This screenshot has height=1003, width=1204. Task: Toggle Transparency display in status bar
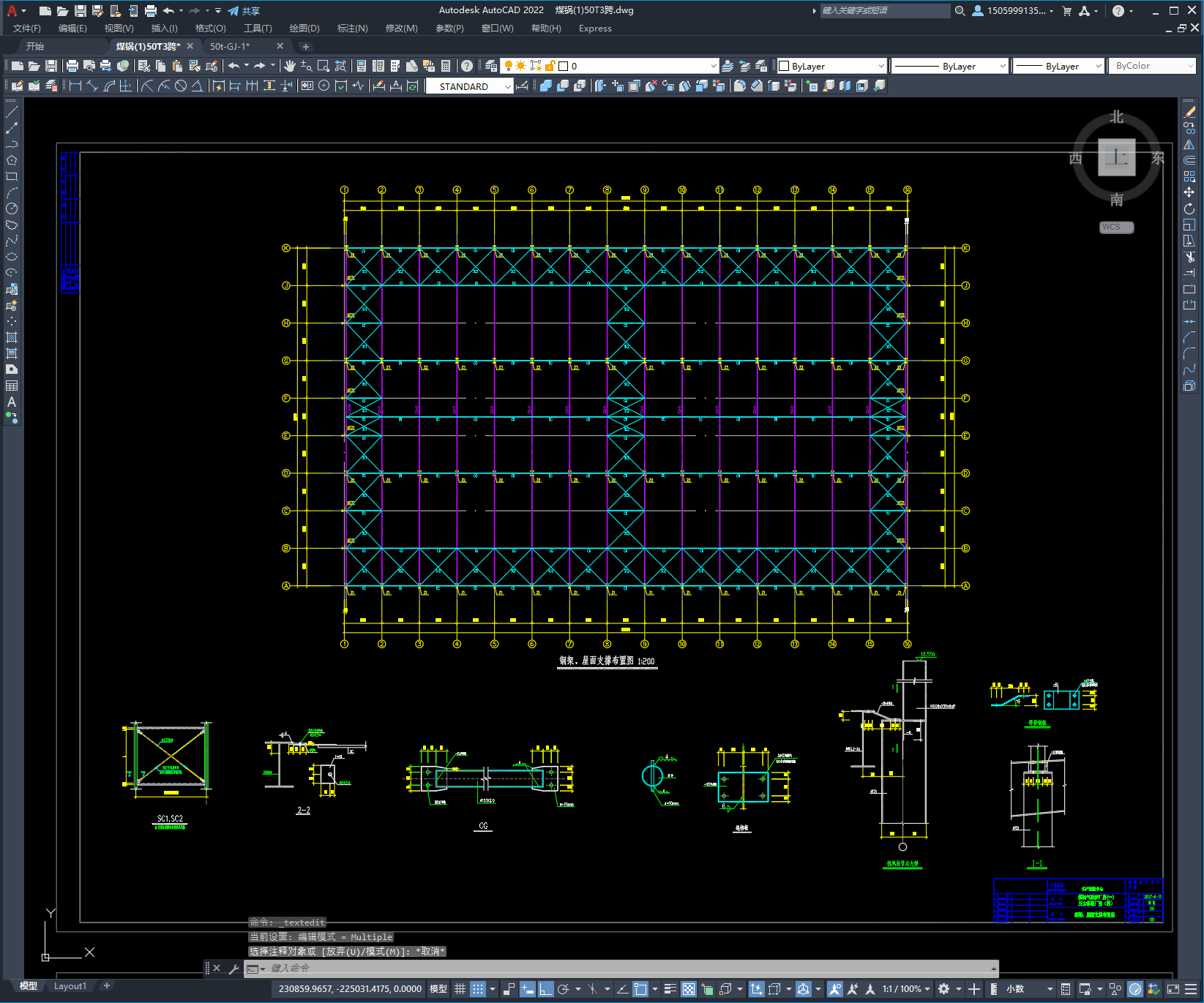tap(689, 989)
